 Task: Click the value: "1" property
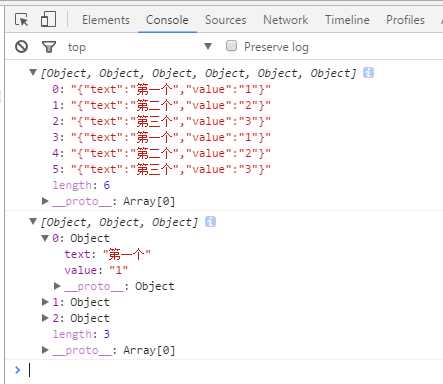(x=96, y=270)
